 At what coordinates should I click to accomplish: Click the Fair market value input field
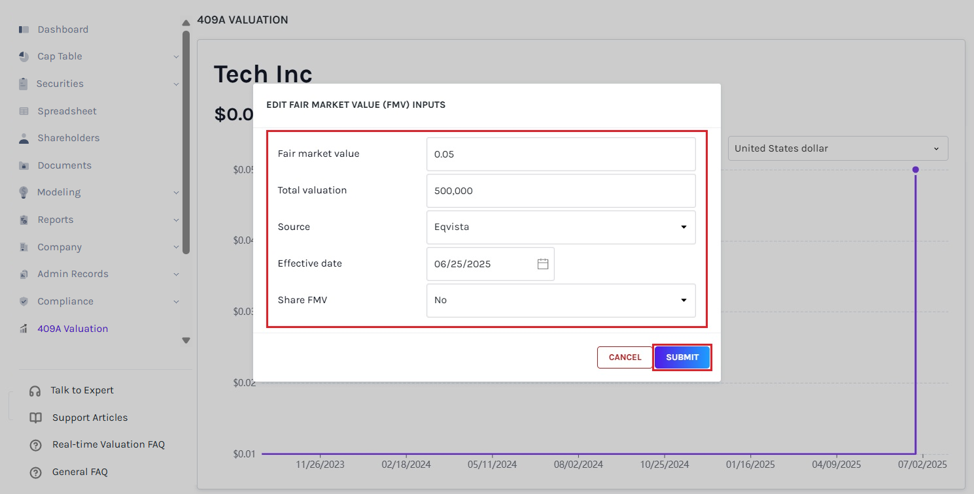561,154
